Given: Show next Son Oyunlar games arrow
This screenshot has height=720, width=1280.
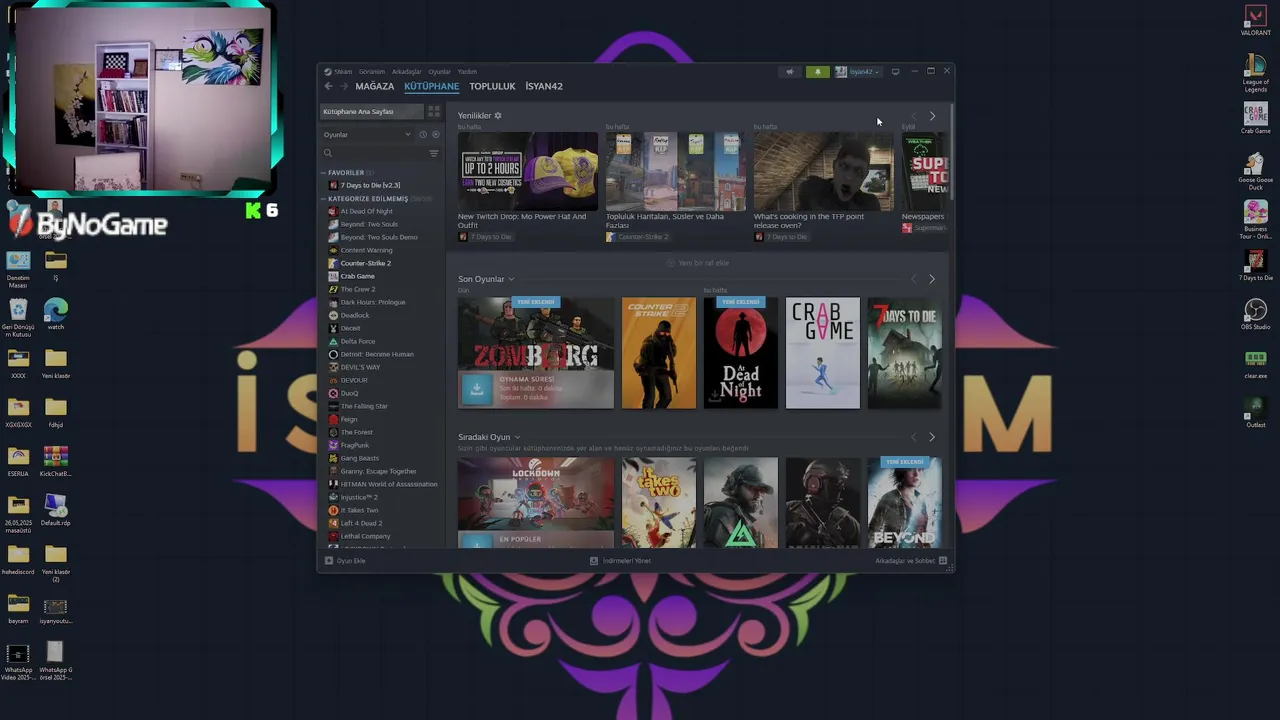Looking at the screenshot, I should [x=932, y=279].
